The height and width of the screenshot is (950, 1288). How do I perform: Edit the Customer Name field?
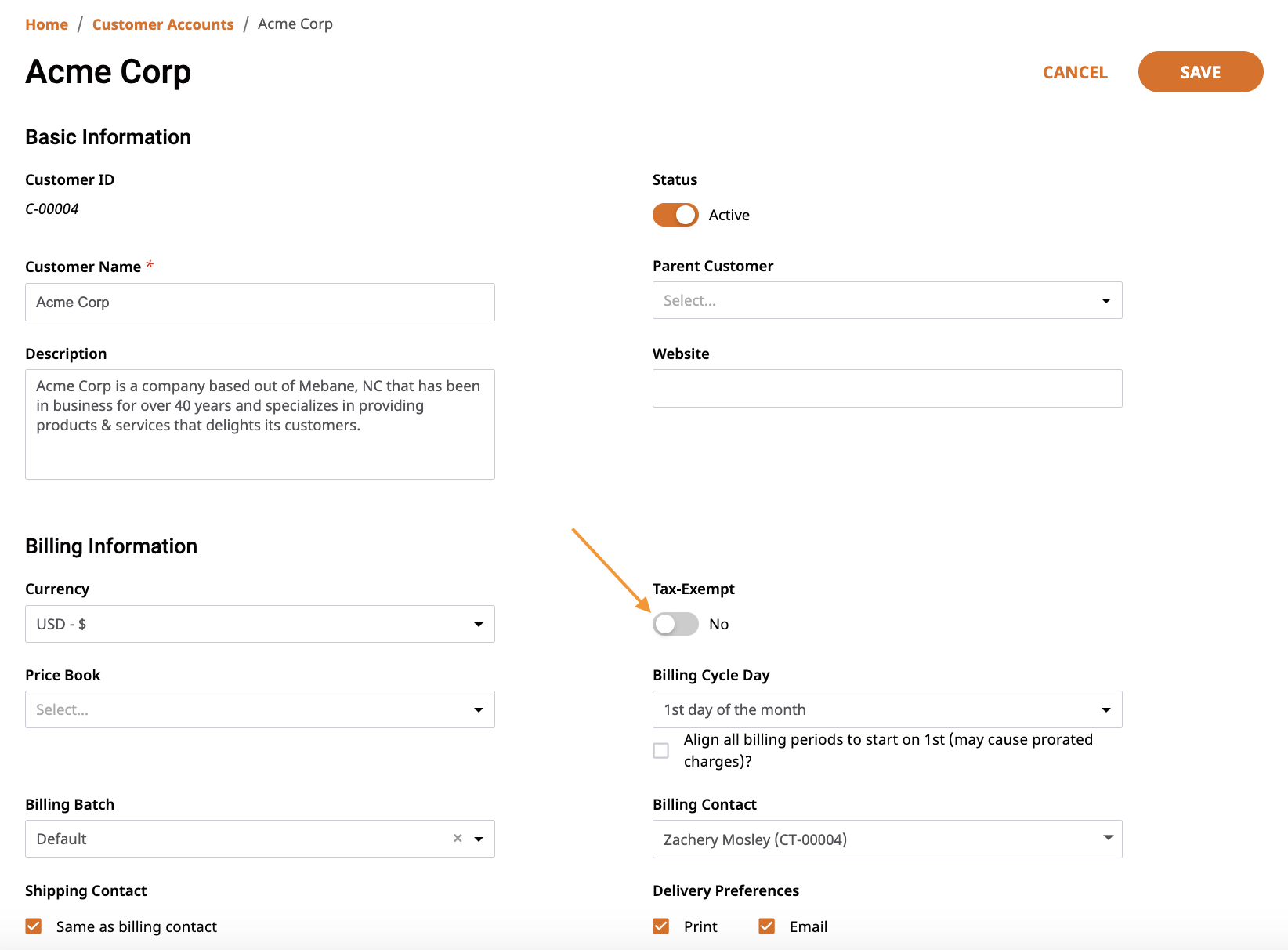tap(260, 302)
